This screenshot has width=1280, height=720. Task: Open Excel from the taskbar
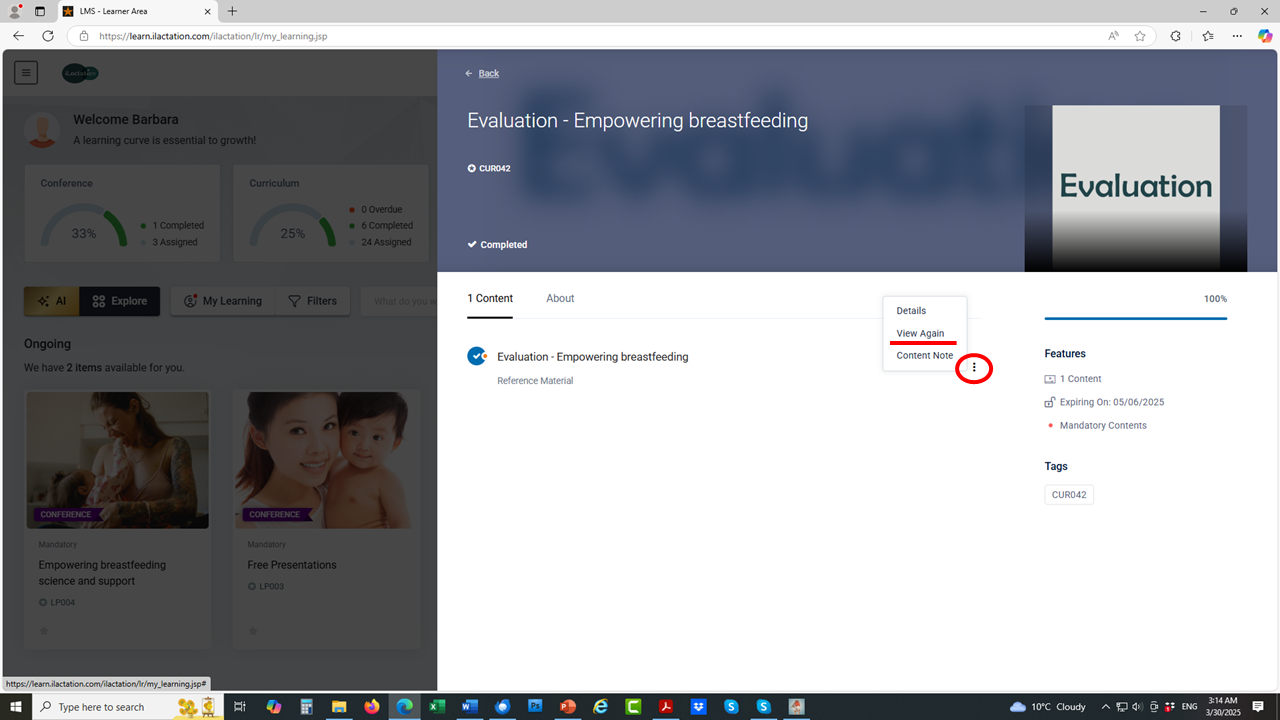(x=437, y=707)
